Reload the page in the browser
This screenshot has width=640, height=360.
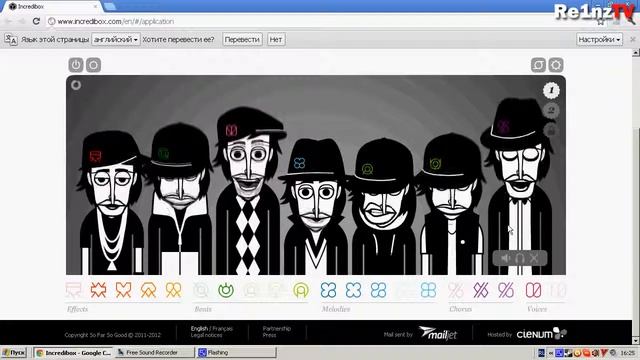[x=36, y=21]
